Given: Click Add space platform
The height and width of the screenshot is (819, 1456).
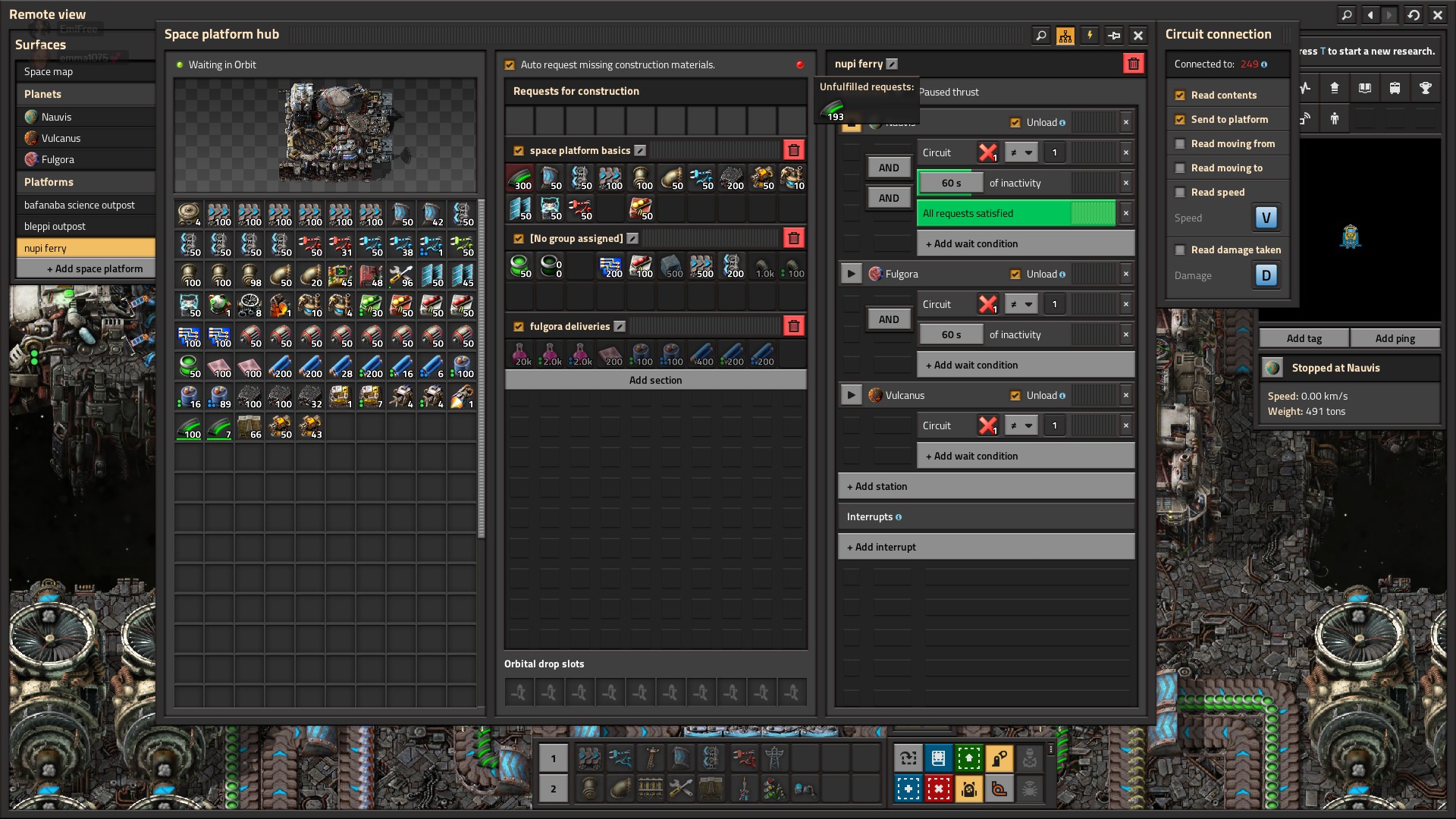Looking at the screenshot, I should tap(85, 268).
